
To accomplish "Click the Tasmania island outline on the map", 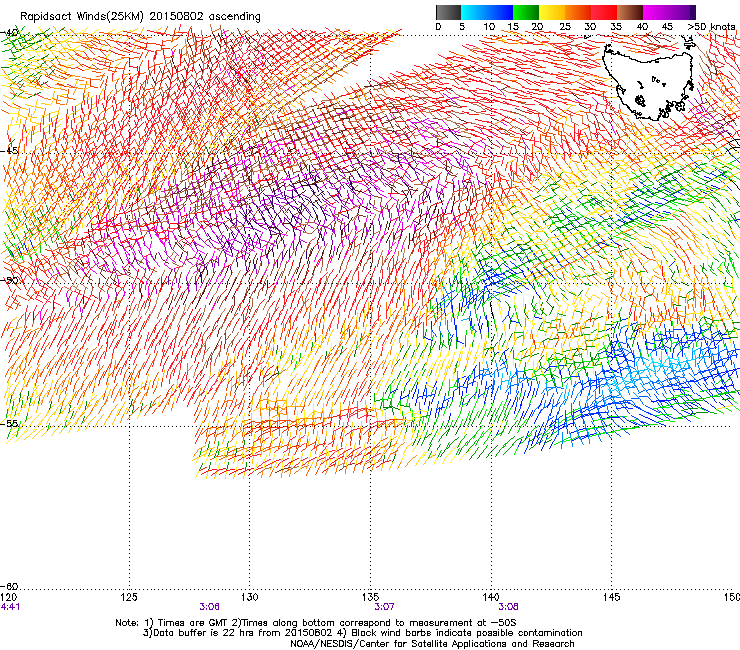I will (x=650, y=80).
